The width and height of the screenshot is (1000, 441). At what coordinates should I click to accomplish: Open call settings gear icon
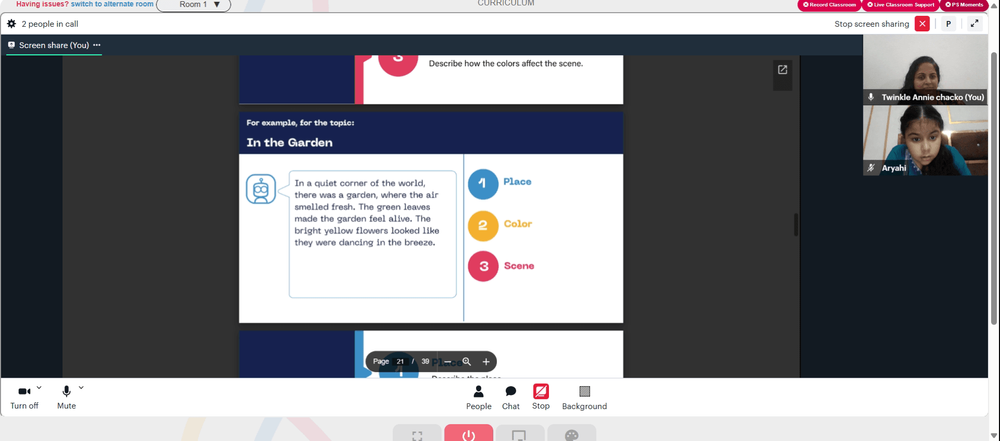click(x=11, y=24)
